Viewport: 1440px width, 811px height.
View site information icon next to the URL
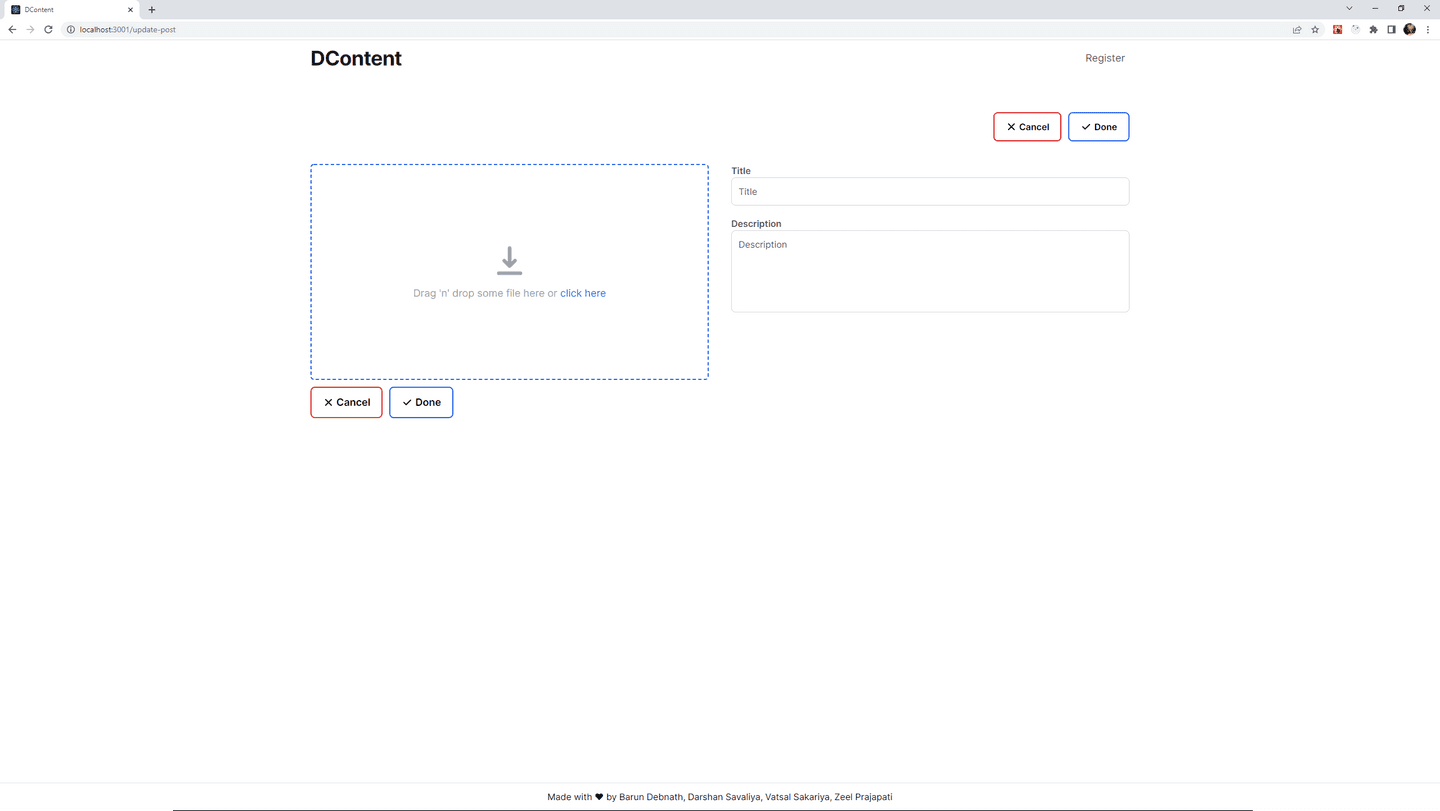pyautogui.click(x=70, y=29)
